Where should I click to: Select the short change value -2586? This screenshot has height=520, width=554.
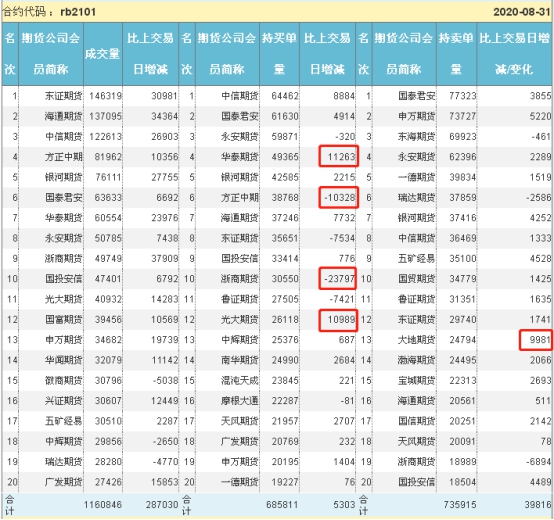tap(538, 197)
